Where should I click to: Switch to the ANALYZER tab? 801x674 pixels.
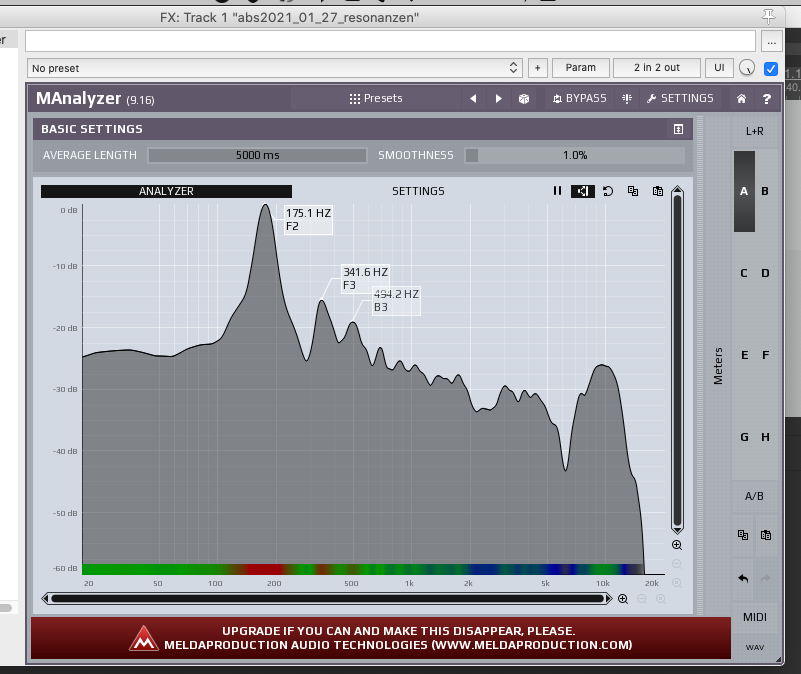[x=167, y=191]
